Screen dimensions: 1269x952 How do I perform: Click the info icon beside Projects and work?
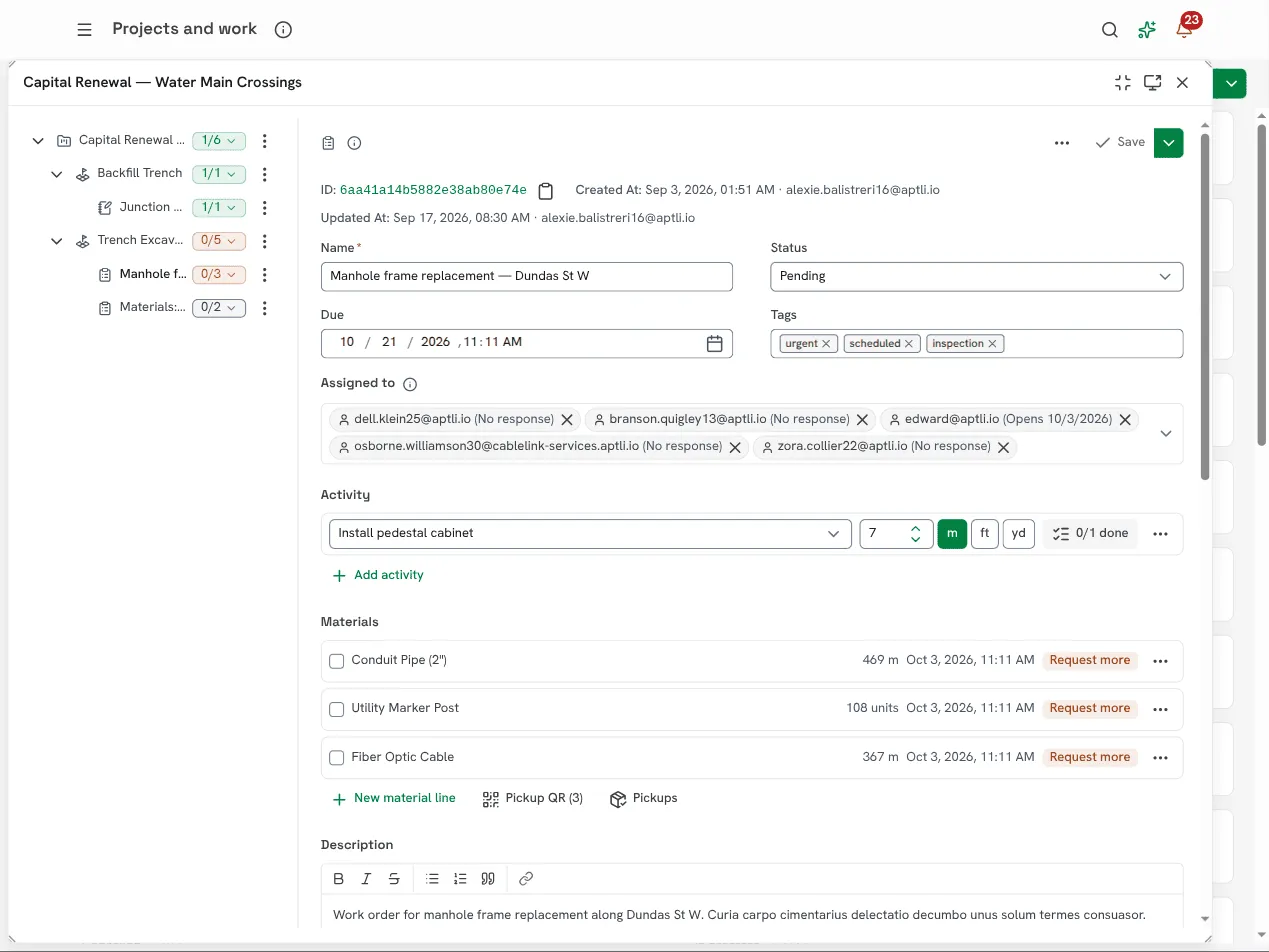pos(283,30)
